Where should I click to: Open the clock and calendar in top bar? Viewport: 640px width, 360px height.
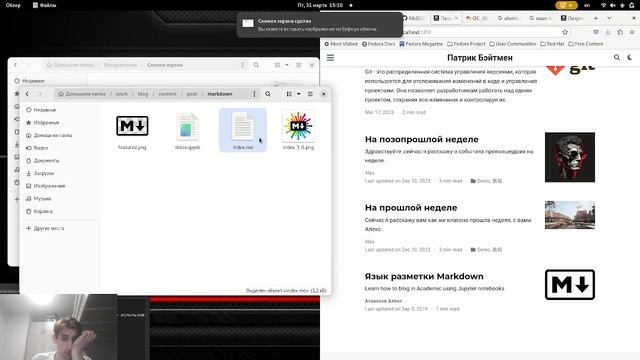point(320,5)
